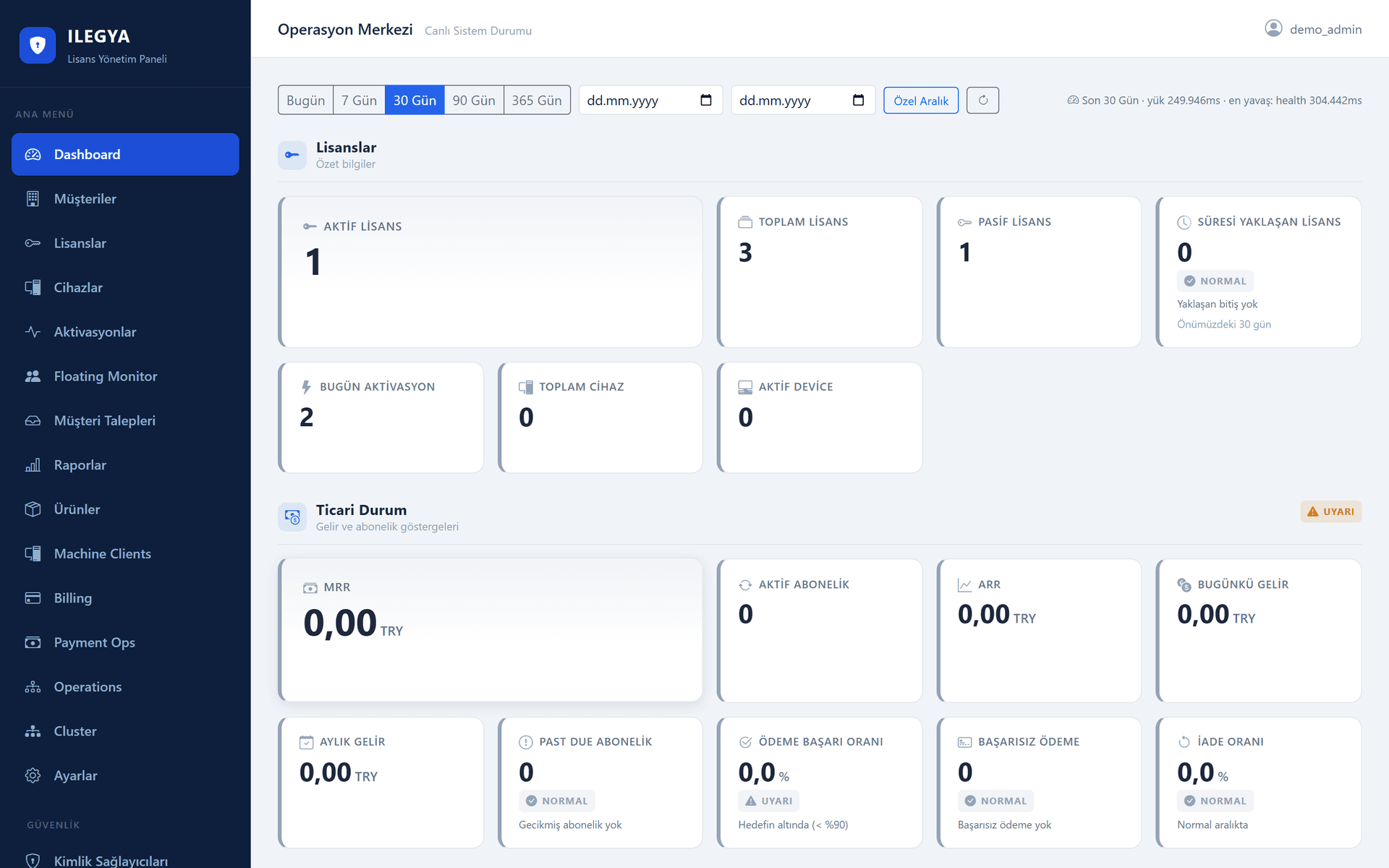Click the Son 30 Gün latency status text
The image size is (1389, 868).
tap(1215, 101)
